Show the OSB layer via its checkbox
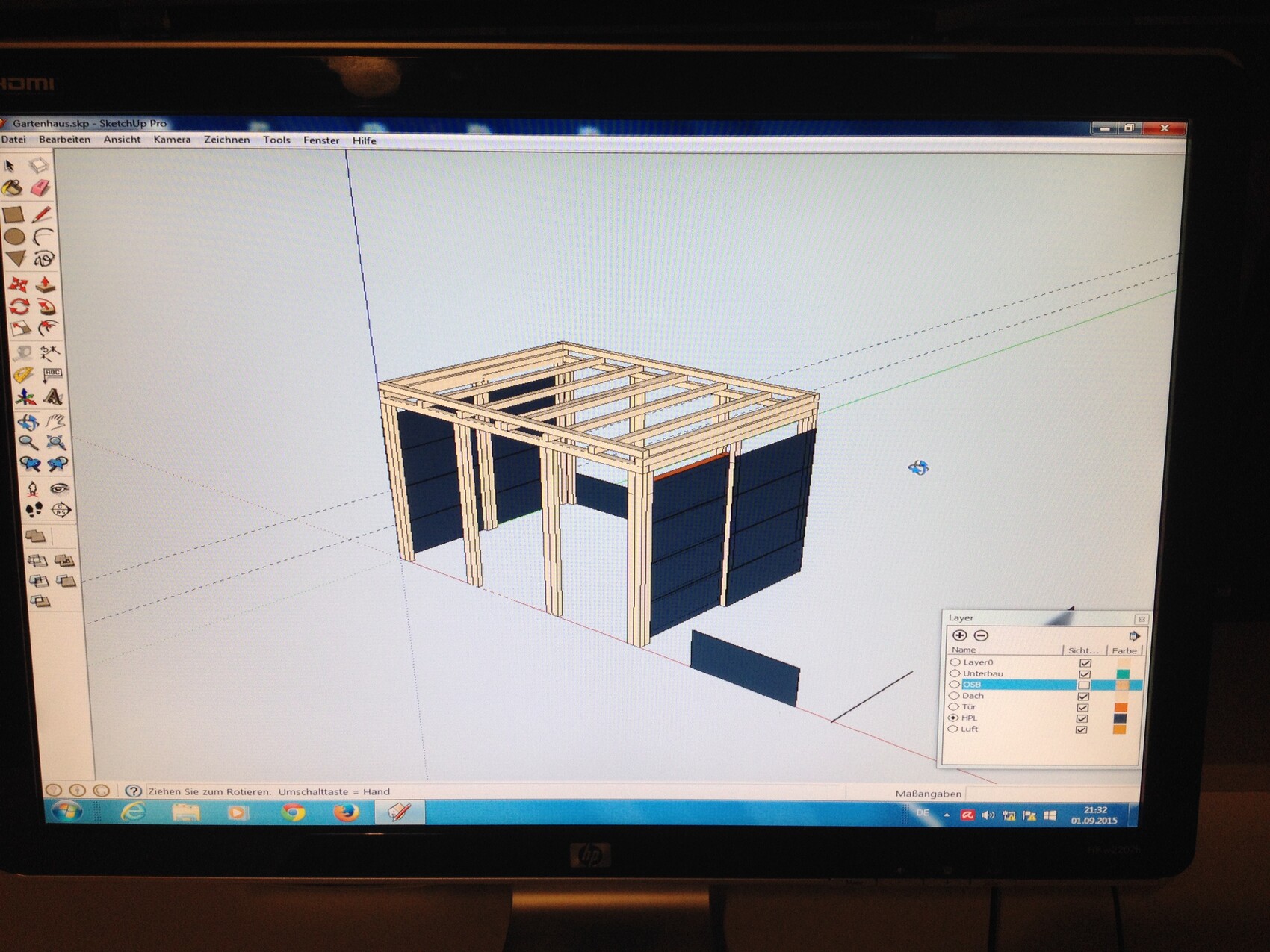The image size is (1270, 952). click(x=1083, y=685)
